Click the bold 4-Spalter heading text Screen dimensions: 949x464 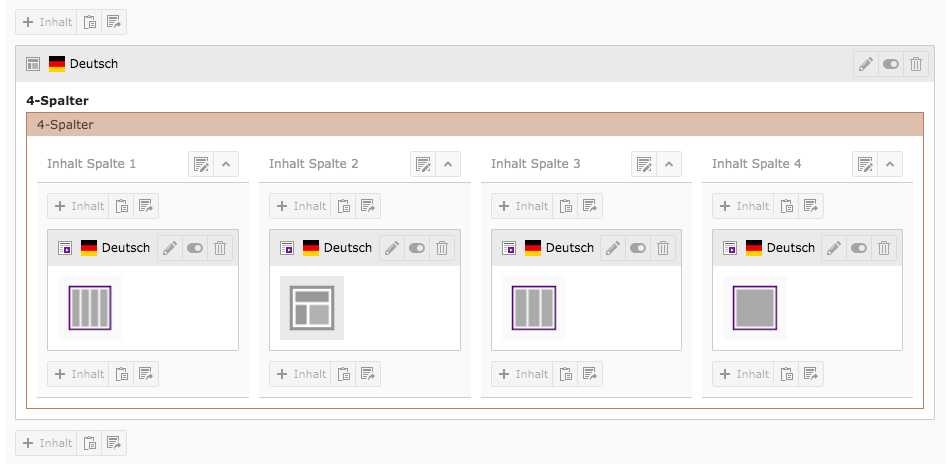[57, 101]
